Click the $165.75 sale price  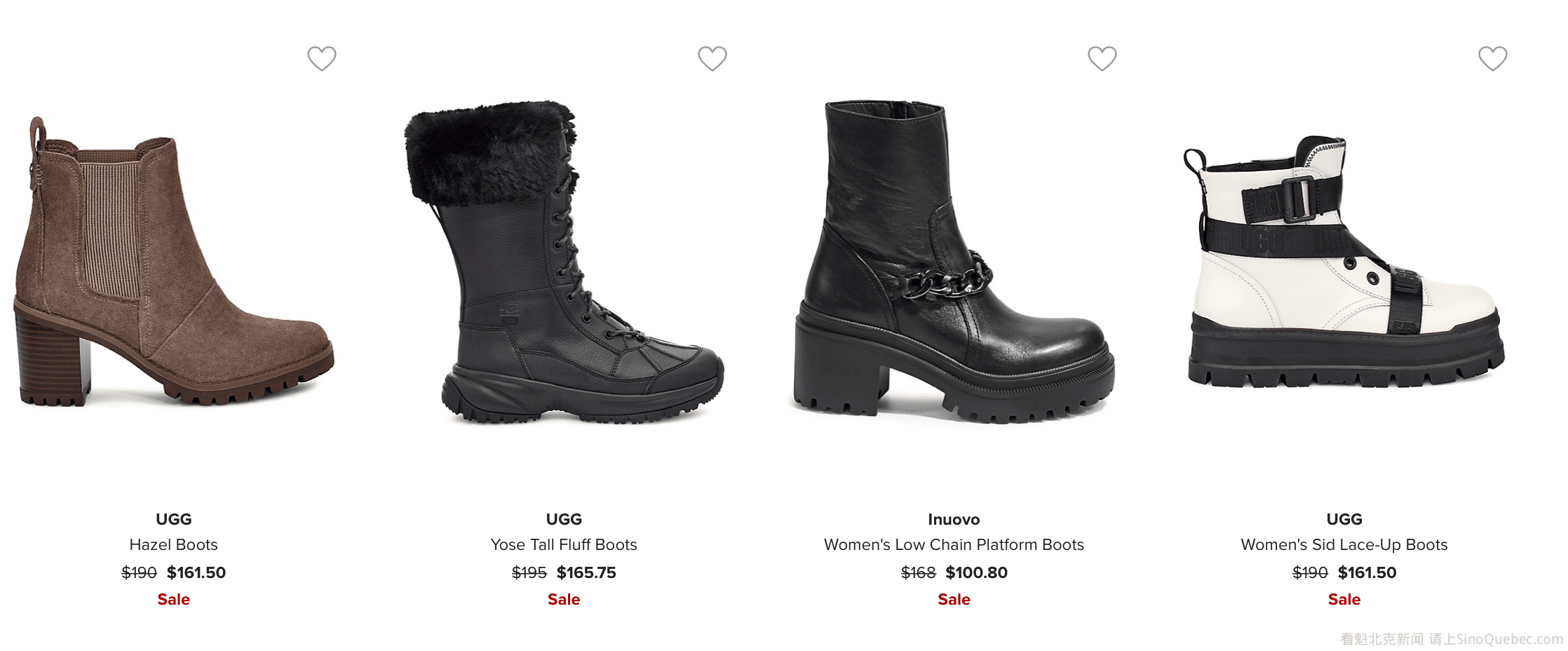(x=586, y=572)
